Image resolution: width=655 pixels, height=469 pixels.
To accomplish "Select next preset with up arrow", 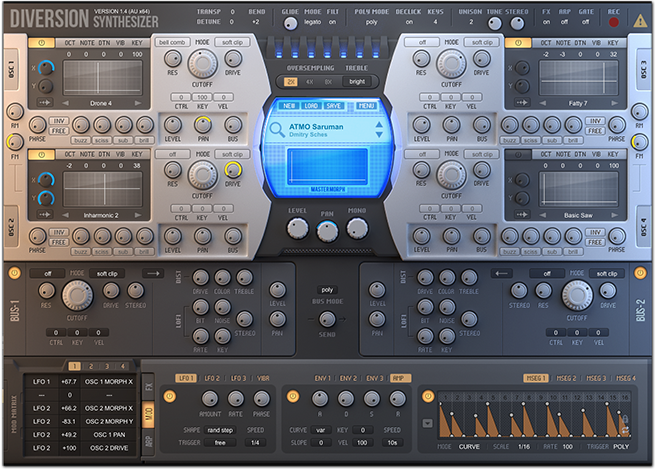I will point(378,124).
